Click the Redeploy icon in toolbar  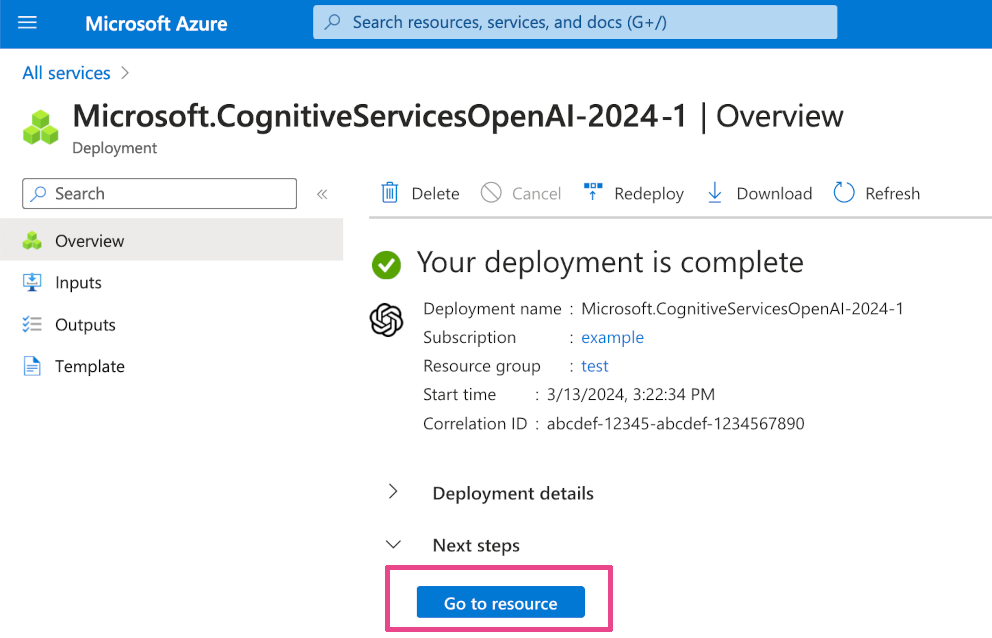[x=593, y=193]
